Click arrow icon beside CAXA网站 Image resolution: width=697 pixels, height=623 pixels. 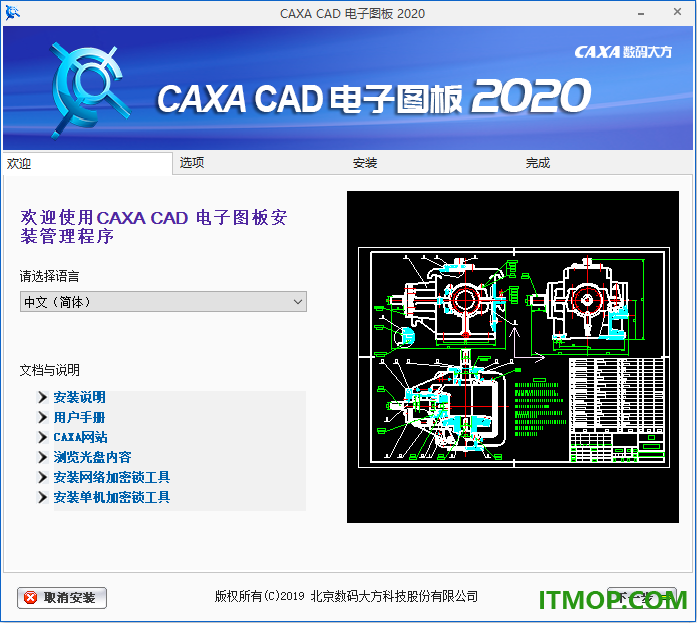(x=42, y=437)
